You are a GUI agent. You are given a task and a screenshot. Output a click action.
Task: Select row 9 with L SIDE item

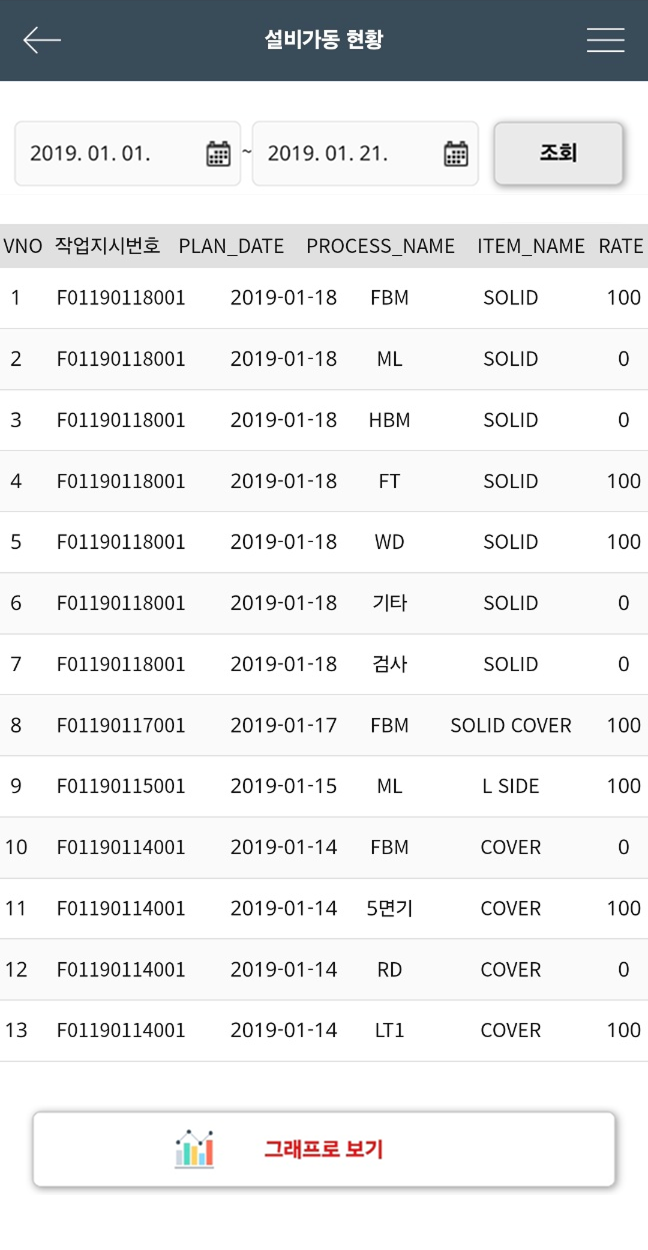click(324, 786)
